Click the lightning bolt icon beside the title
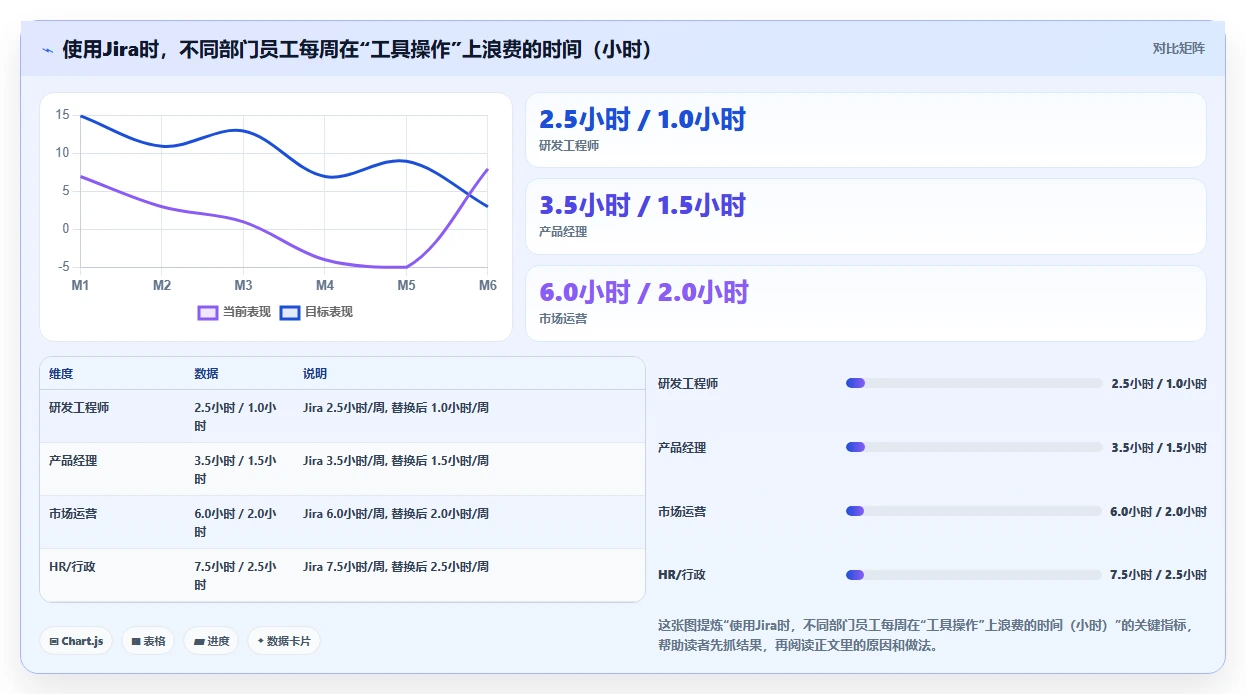This screenshot has height=694, width=1246. [x=48, y=50]
